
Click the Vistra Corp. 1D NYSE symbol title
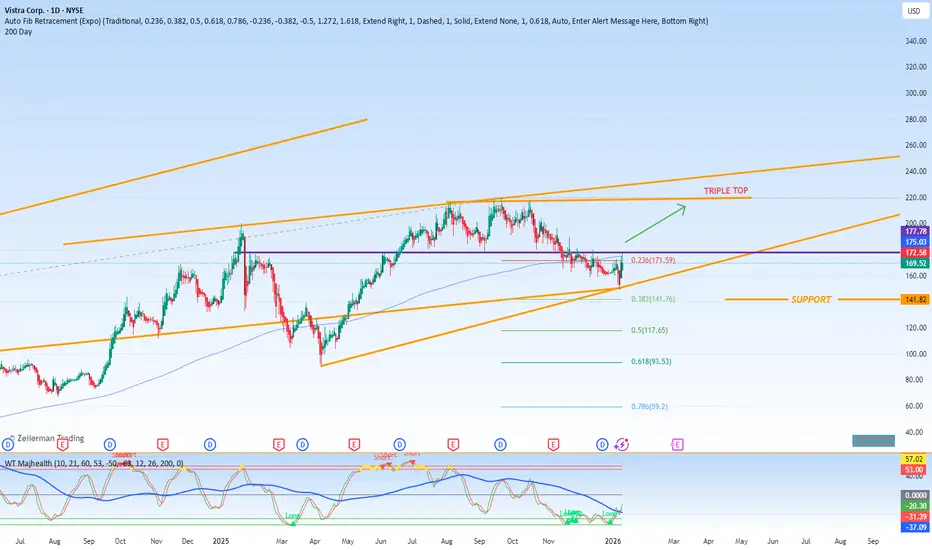click(x=44, y=10)
